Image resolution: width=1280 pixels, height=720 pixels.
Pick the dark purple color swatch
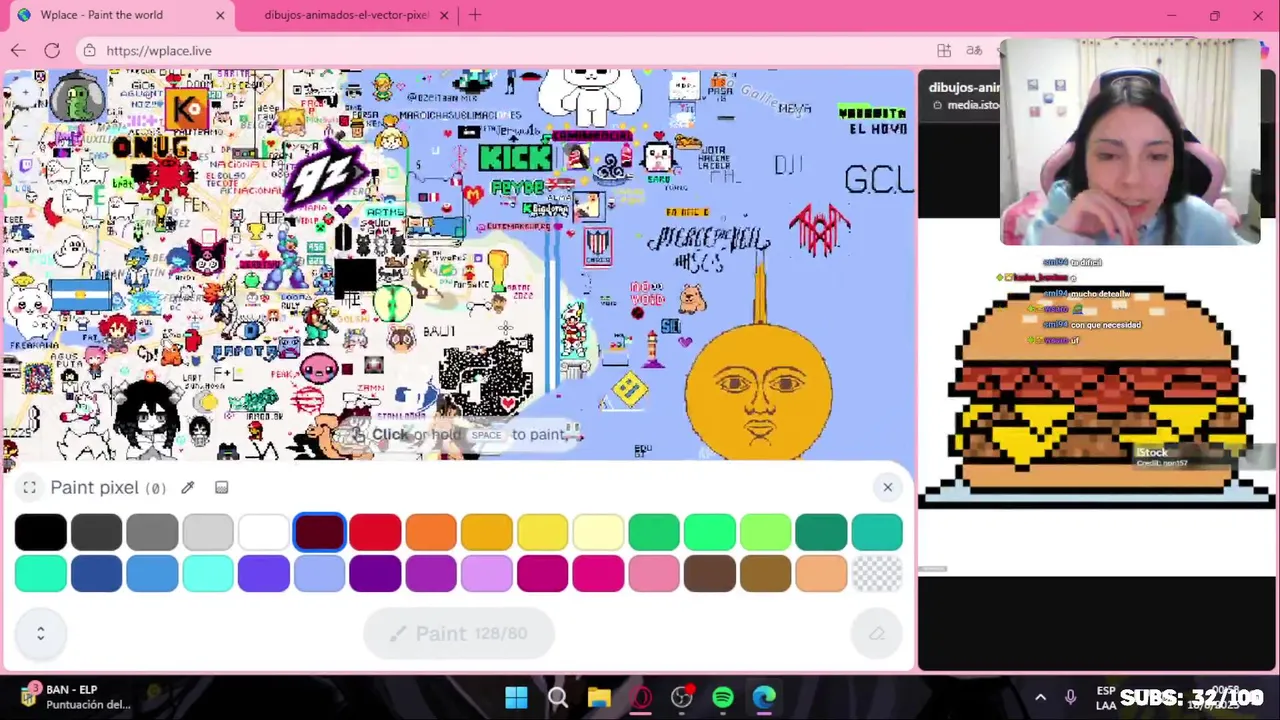(375, 574)
